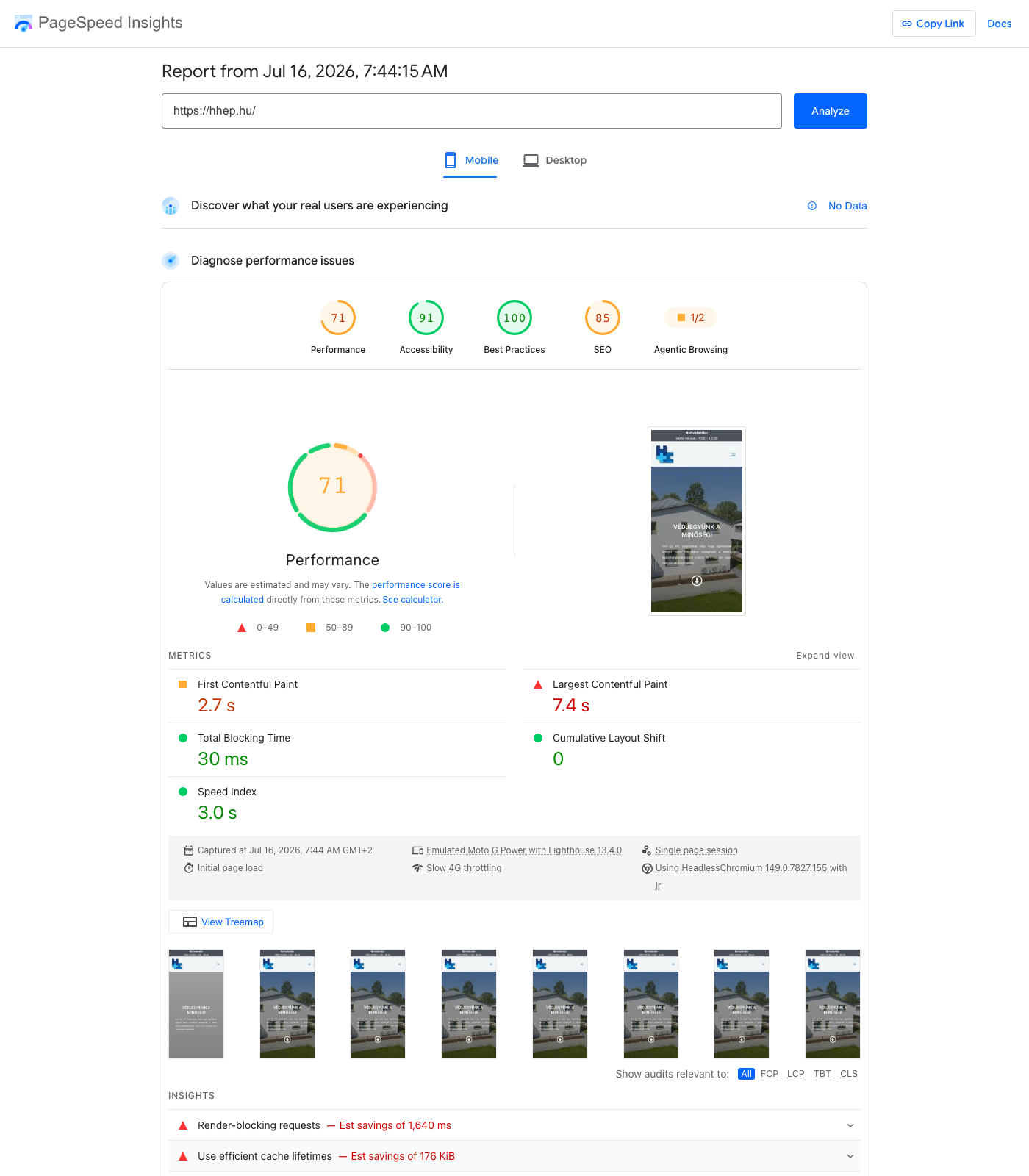Switch to the Desktop tab
The width and height of the screenshot is (1029, 1176).
point(555,160)
